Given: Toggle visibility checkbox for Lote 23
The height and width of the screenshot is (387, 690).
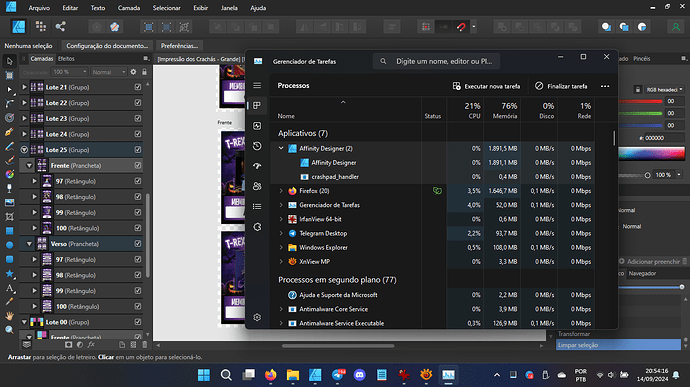Looking at the screenshot, I should coord(138,118).
